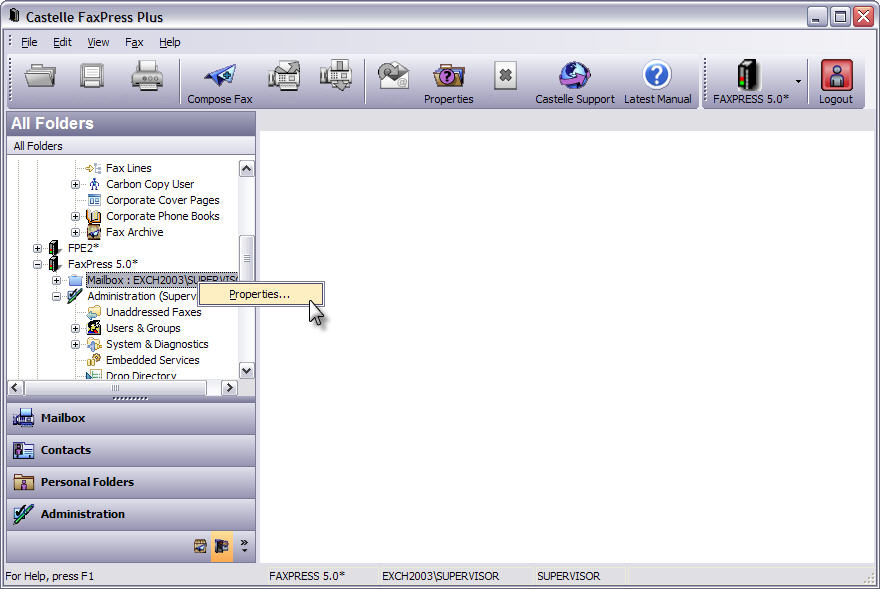Select System & Diagnostics in the tree

tap(157, 344)
